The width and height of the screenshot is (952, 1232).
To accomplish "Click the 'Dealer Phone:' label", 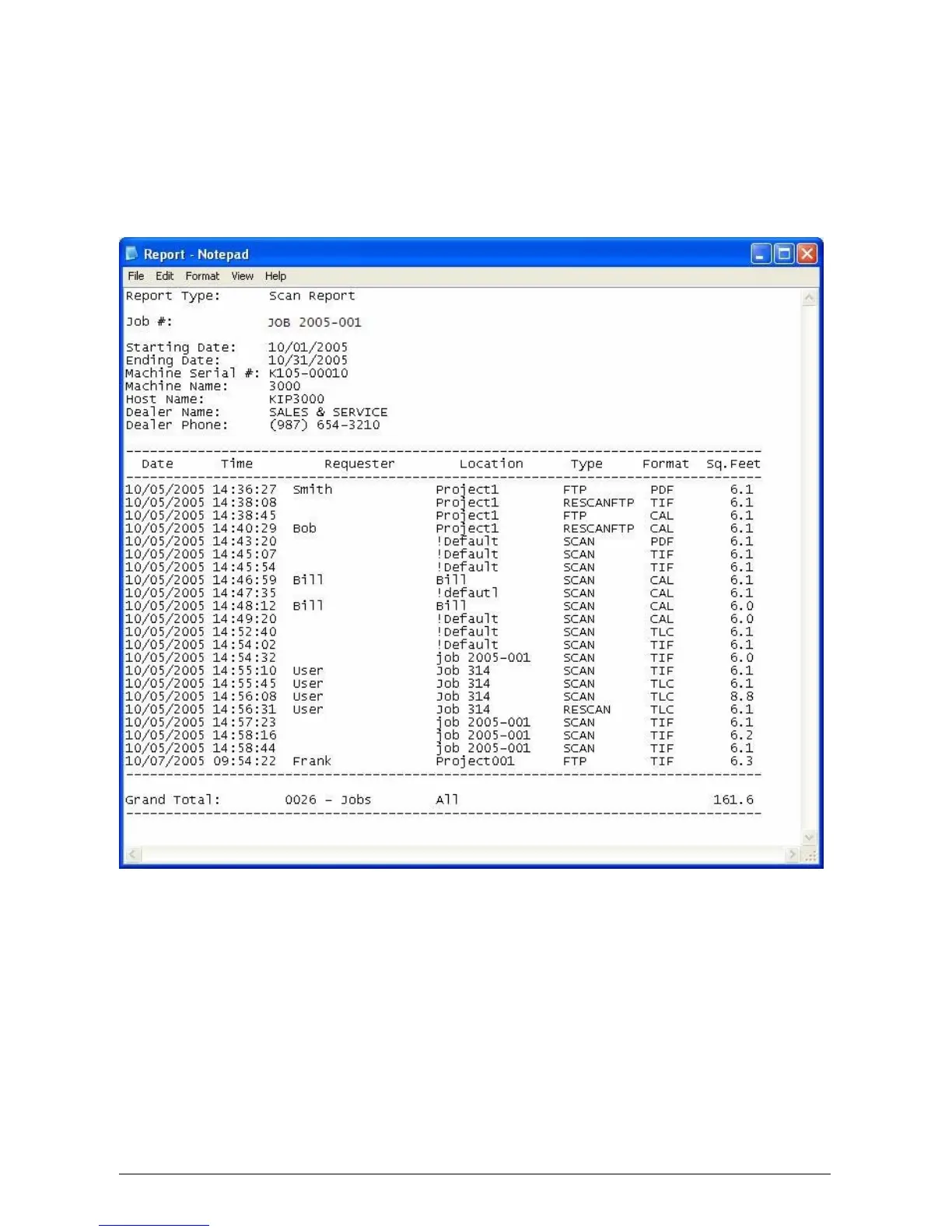I will tap(177, 425).
